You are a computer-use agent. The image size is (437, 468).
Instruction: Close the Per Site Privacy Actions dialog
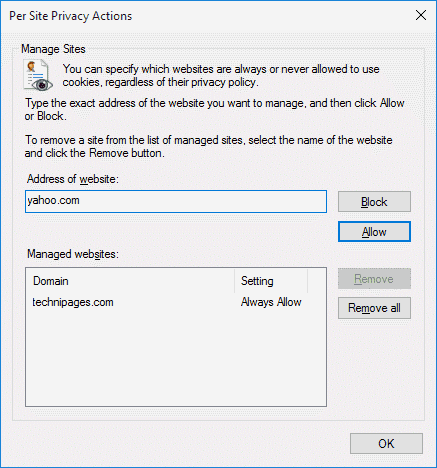tap(421, 15)
